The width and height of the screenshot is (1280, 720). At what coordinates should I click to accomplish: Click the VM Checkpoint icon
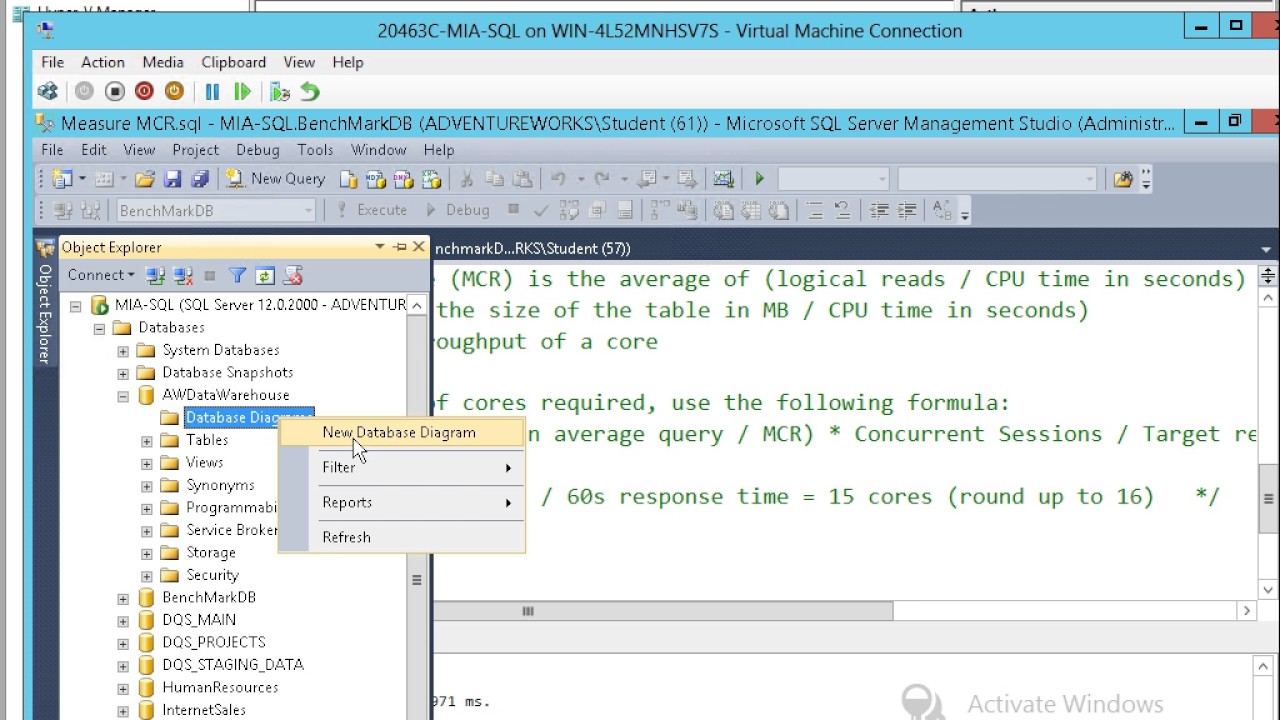[280, 91]
